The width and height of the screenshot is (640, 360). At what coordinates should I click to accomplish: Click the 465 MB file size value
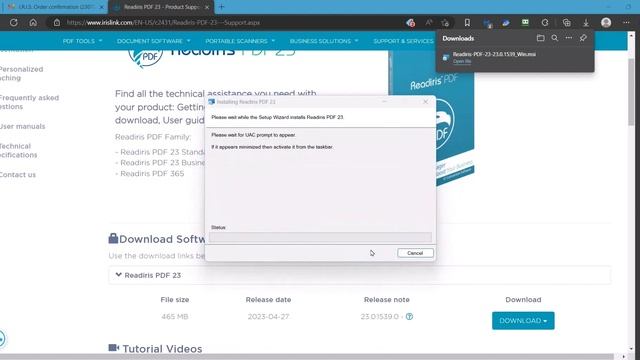[175, 316]
